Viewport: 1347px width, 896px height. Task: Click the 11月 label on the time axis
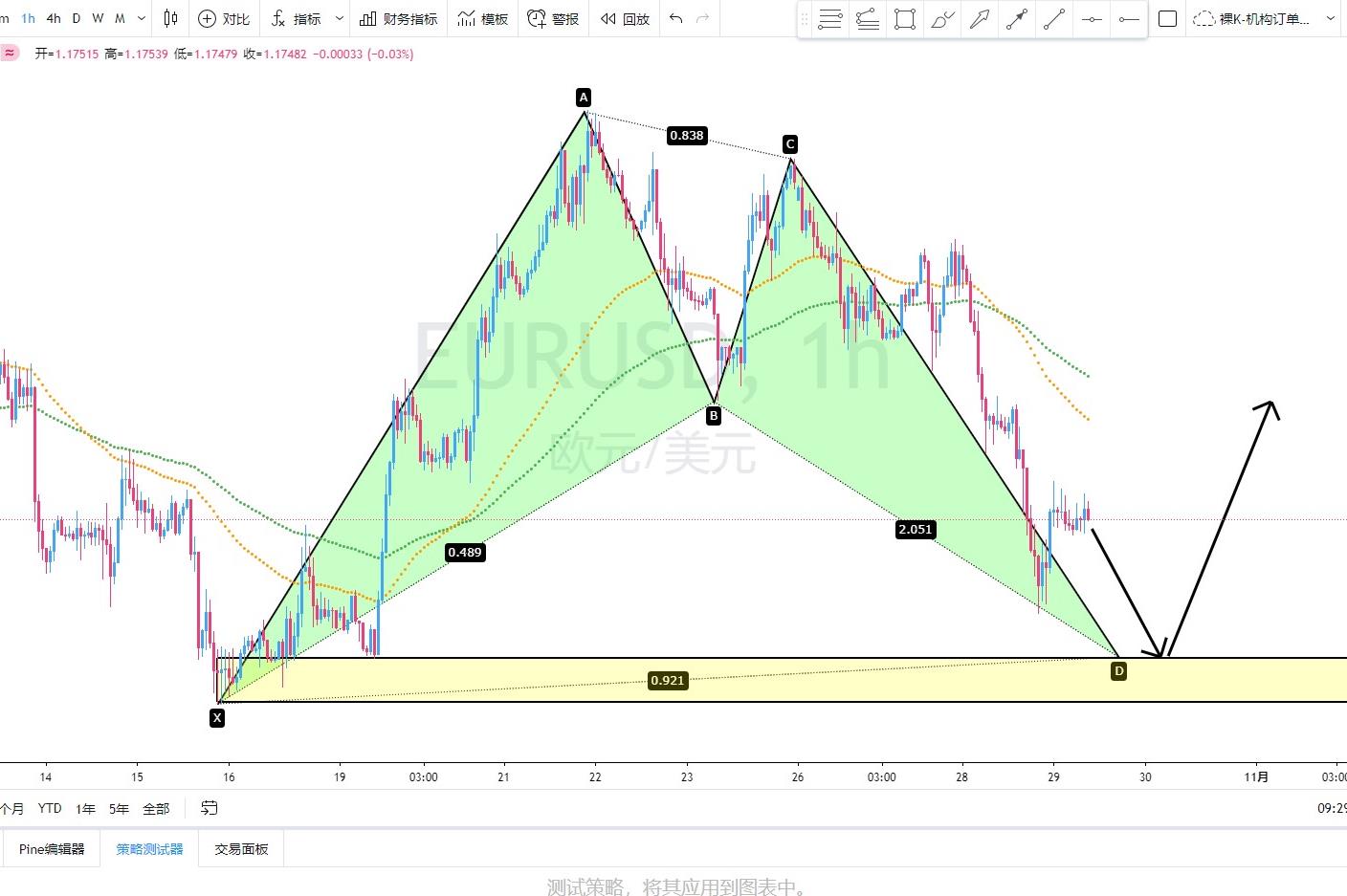(x=1256, y=777)
